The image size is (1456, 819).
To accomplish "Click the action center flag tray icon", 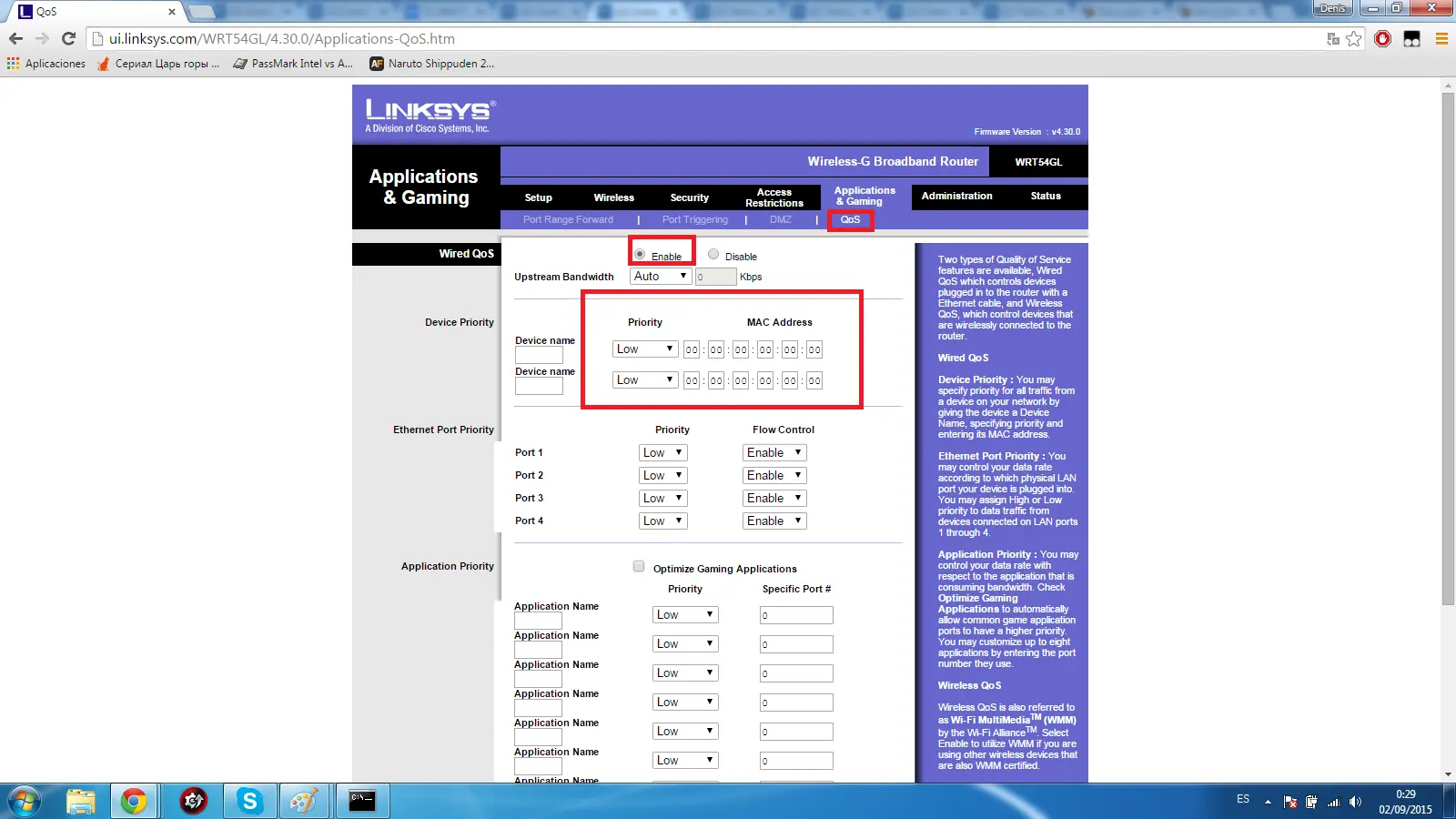I will click(x=1290, y=802).
